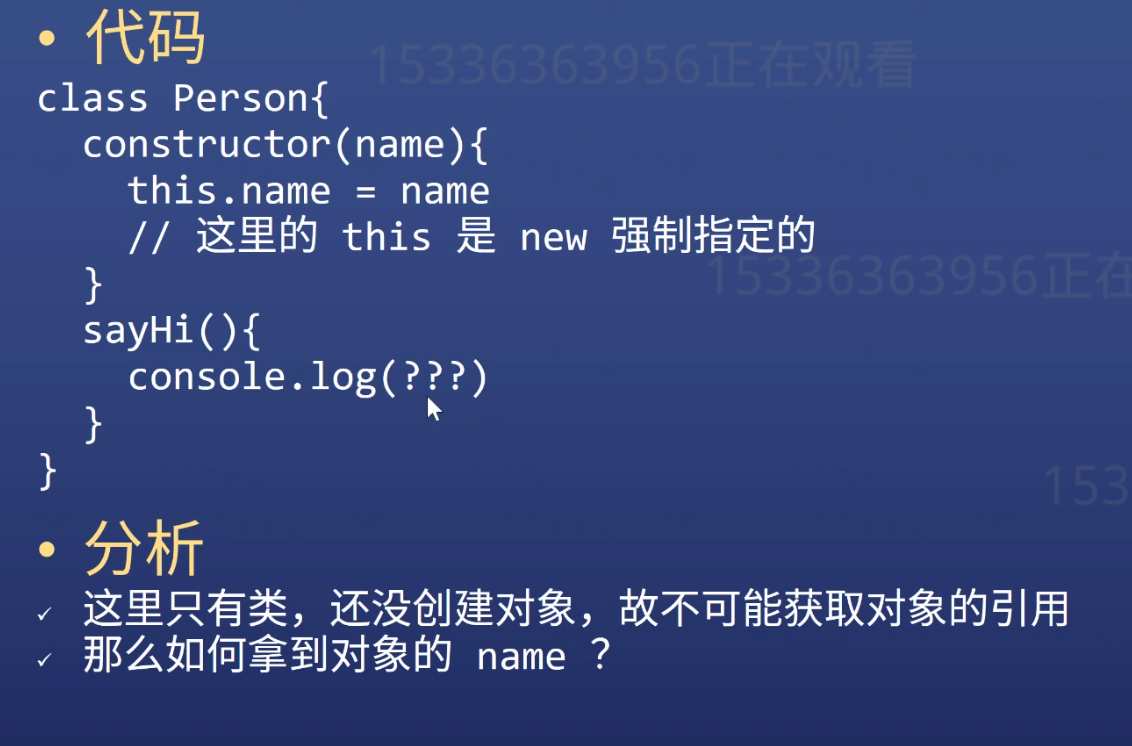
Task: Click the 15336363956正在观看 watermark at top
Action: (643, 65)
